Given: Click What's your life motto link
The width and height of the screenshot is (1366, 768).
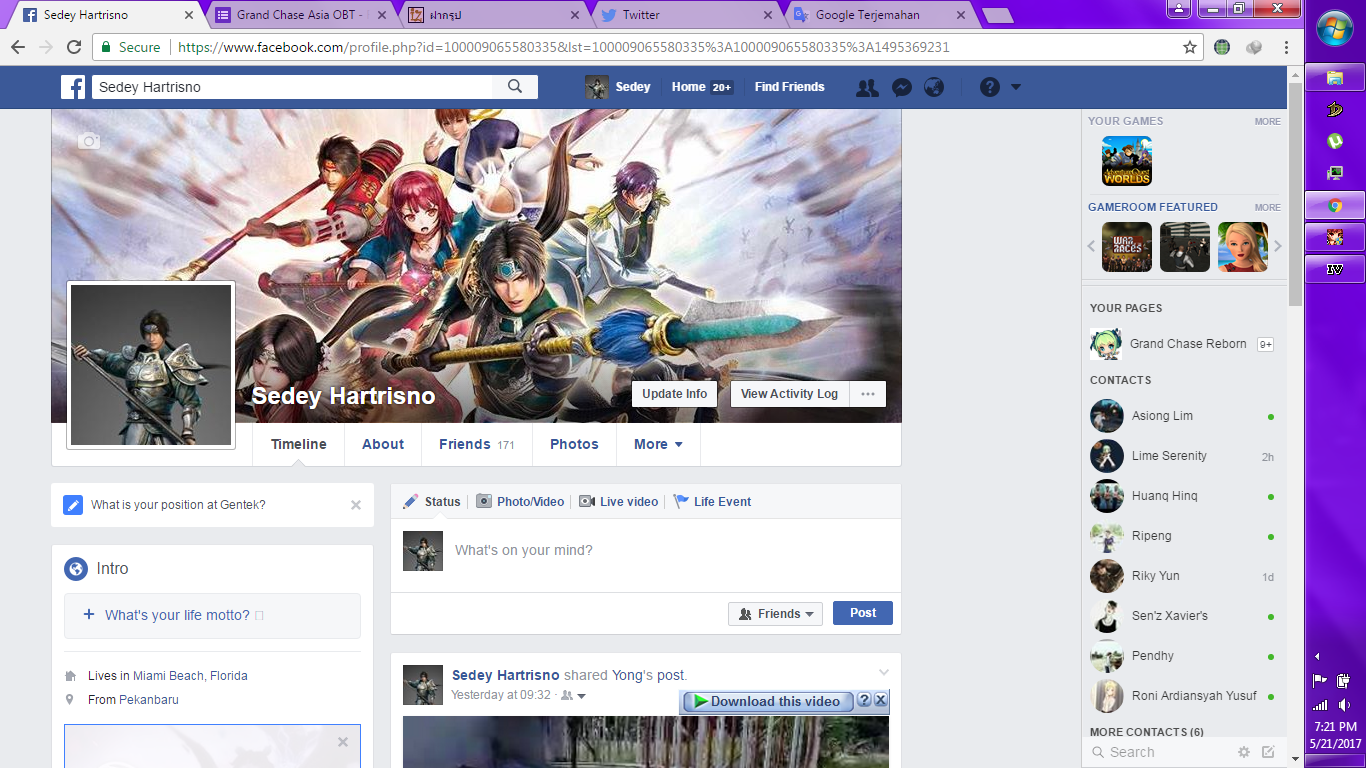Looking at the screenshot, I should click(x=177, y=615).
